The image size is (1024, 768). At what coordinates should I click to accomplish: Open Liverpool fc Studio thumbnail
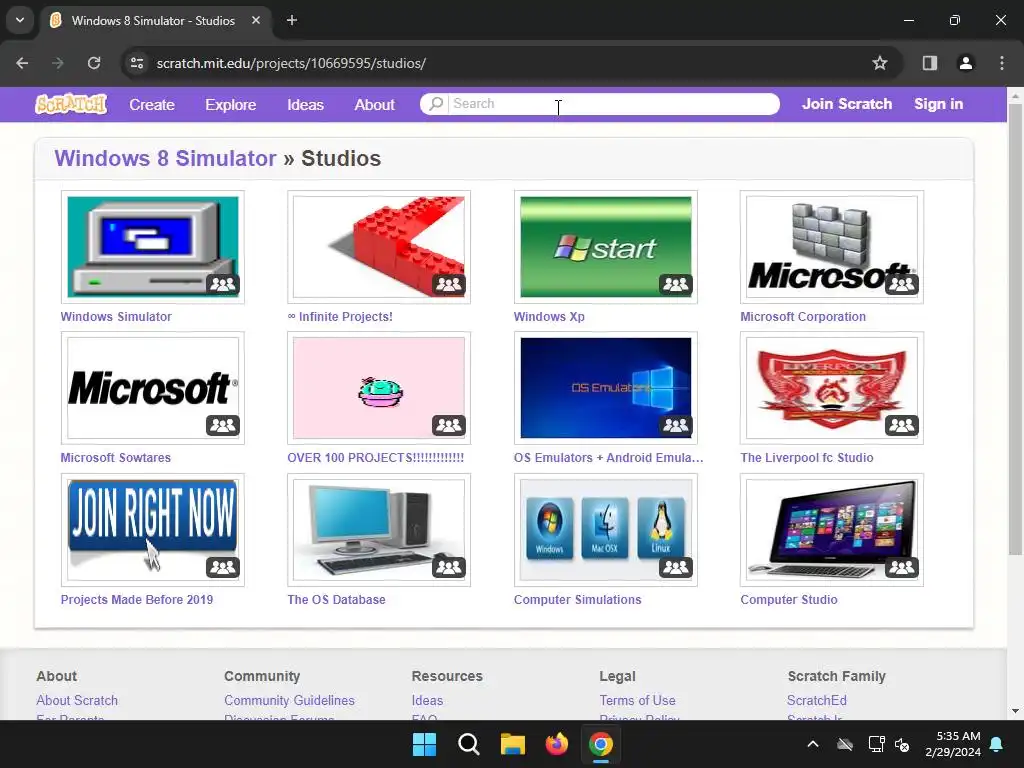click(x=831, y=388)
